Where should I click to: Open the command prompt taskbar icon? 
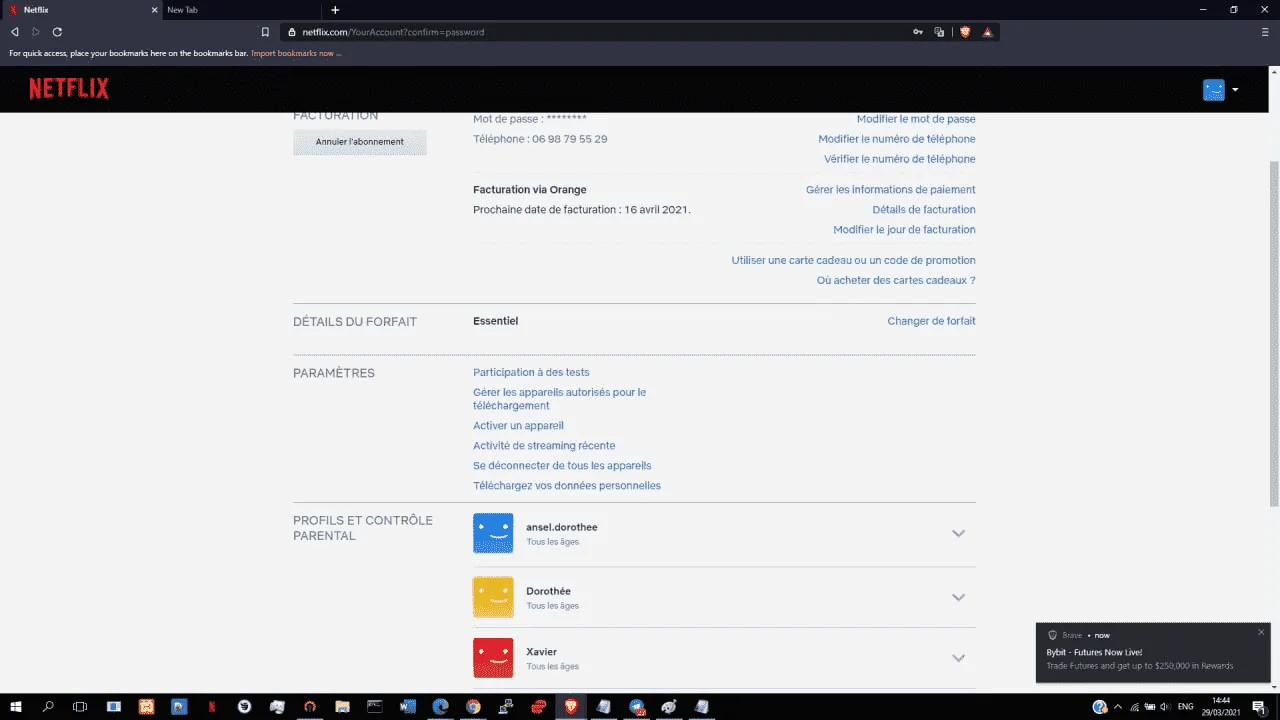click(374, 706)
